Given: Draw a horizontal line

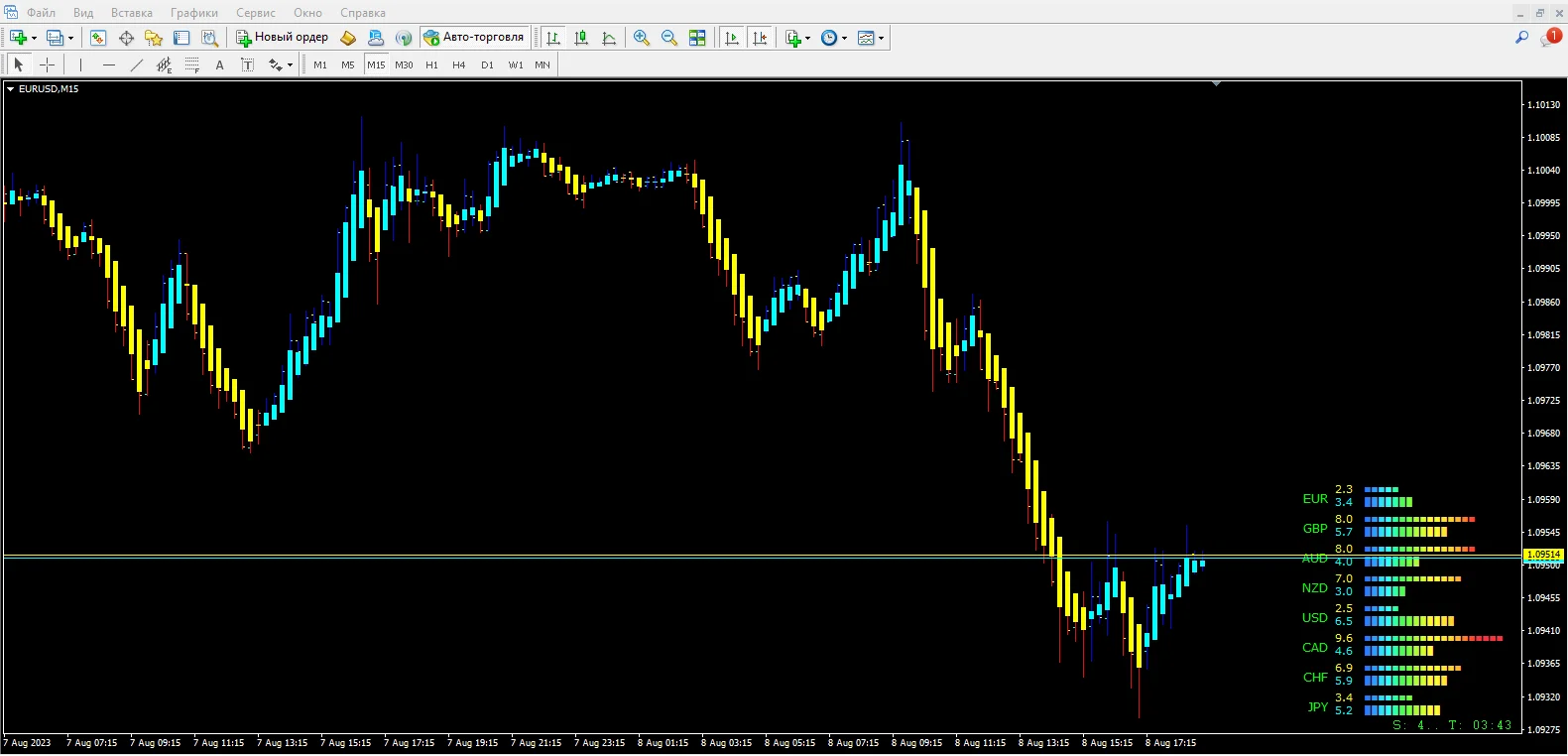Looking at the screenshot, I should (x=109, y=64).
